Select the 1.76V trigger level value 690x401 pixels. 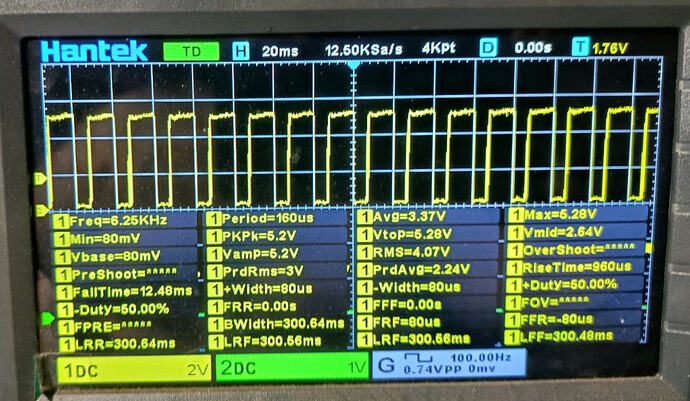[x=610, y=48]
